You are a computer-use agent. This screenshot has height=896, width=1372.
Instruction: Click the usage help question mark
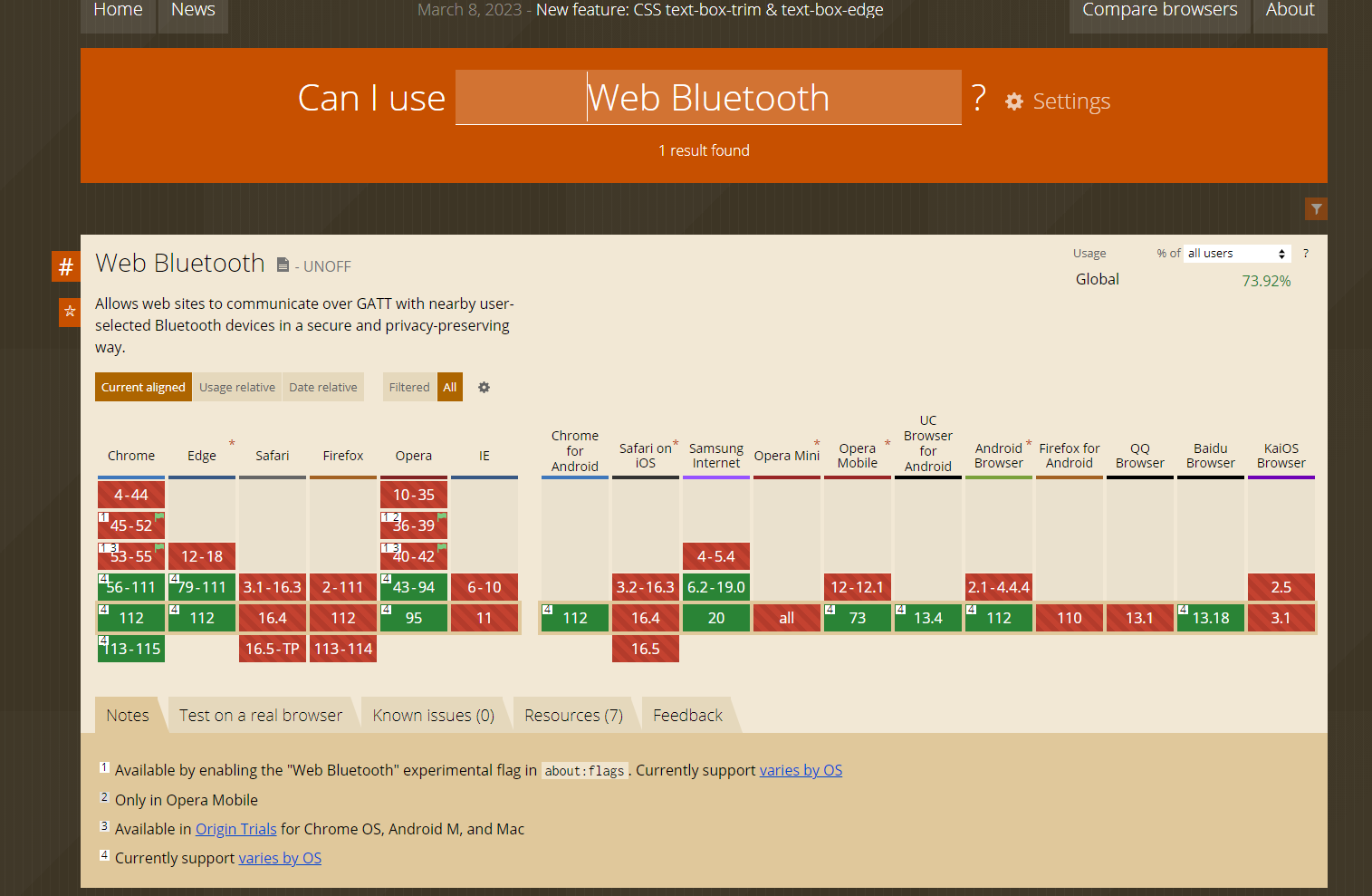coord(1306,254)
